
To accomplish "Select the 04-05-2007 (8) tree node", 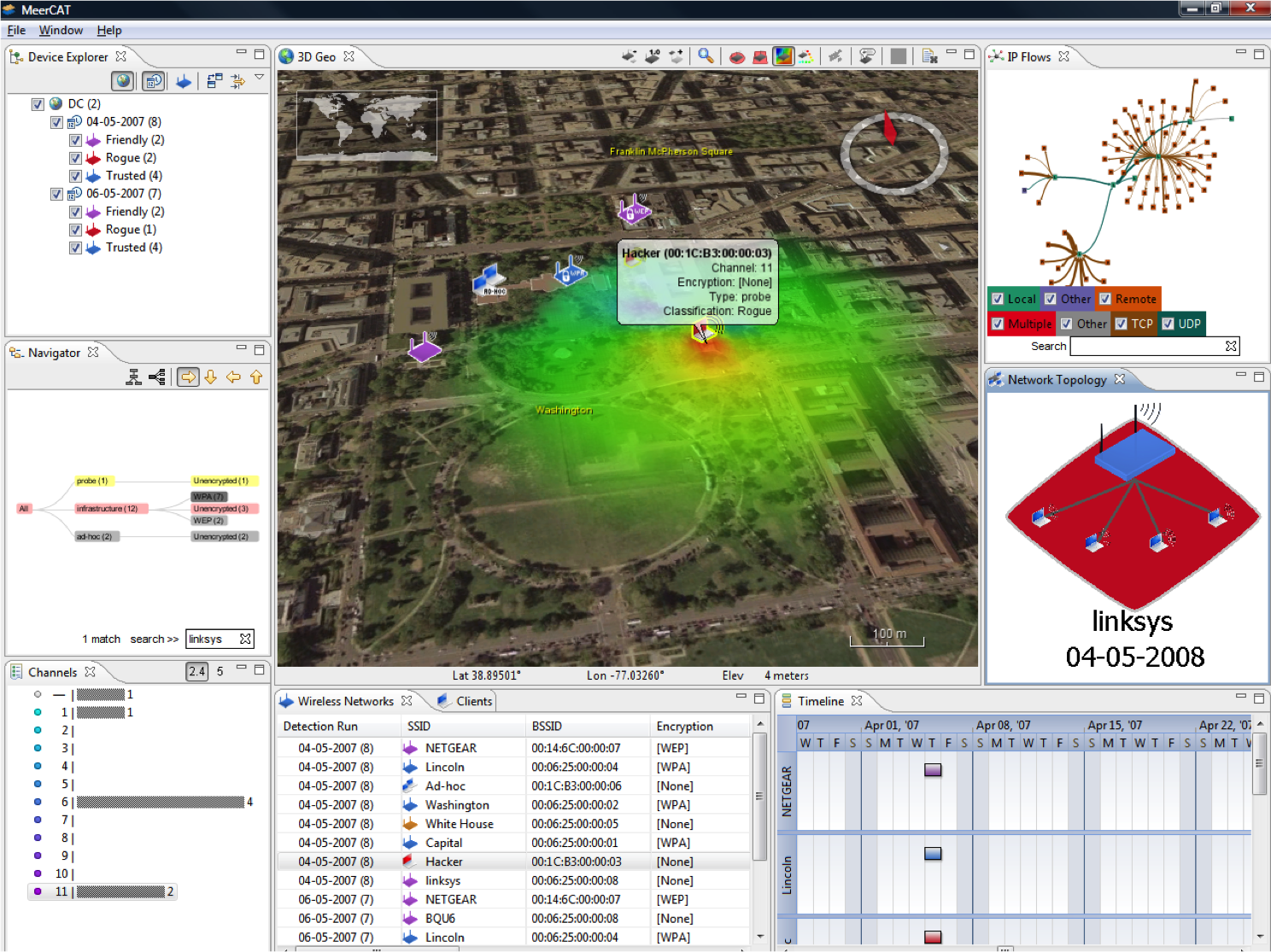I will click(123, 122).
